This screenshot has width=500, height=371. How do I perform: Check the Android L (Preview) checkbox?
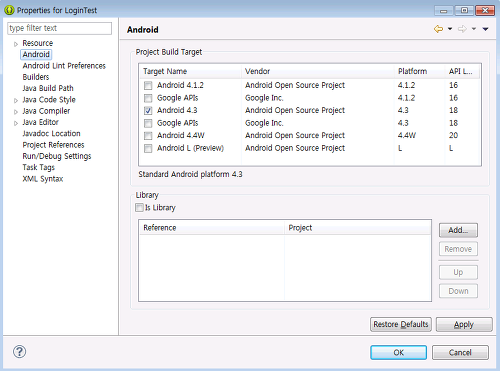tap(148, 148)
